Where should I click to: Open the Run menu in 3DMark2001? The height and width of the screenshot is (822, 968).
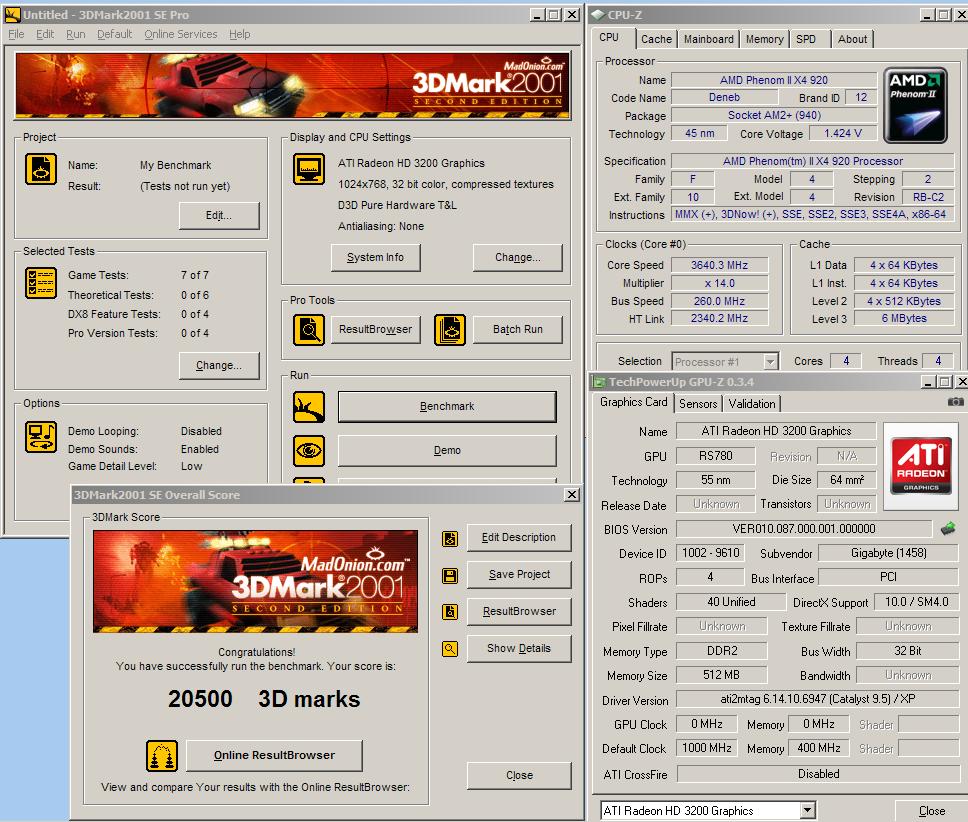(x=76, y=34)
